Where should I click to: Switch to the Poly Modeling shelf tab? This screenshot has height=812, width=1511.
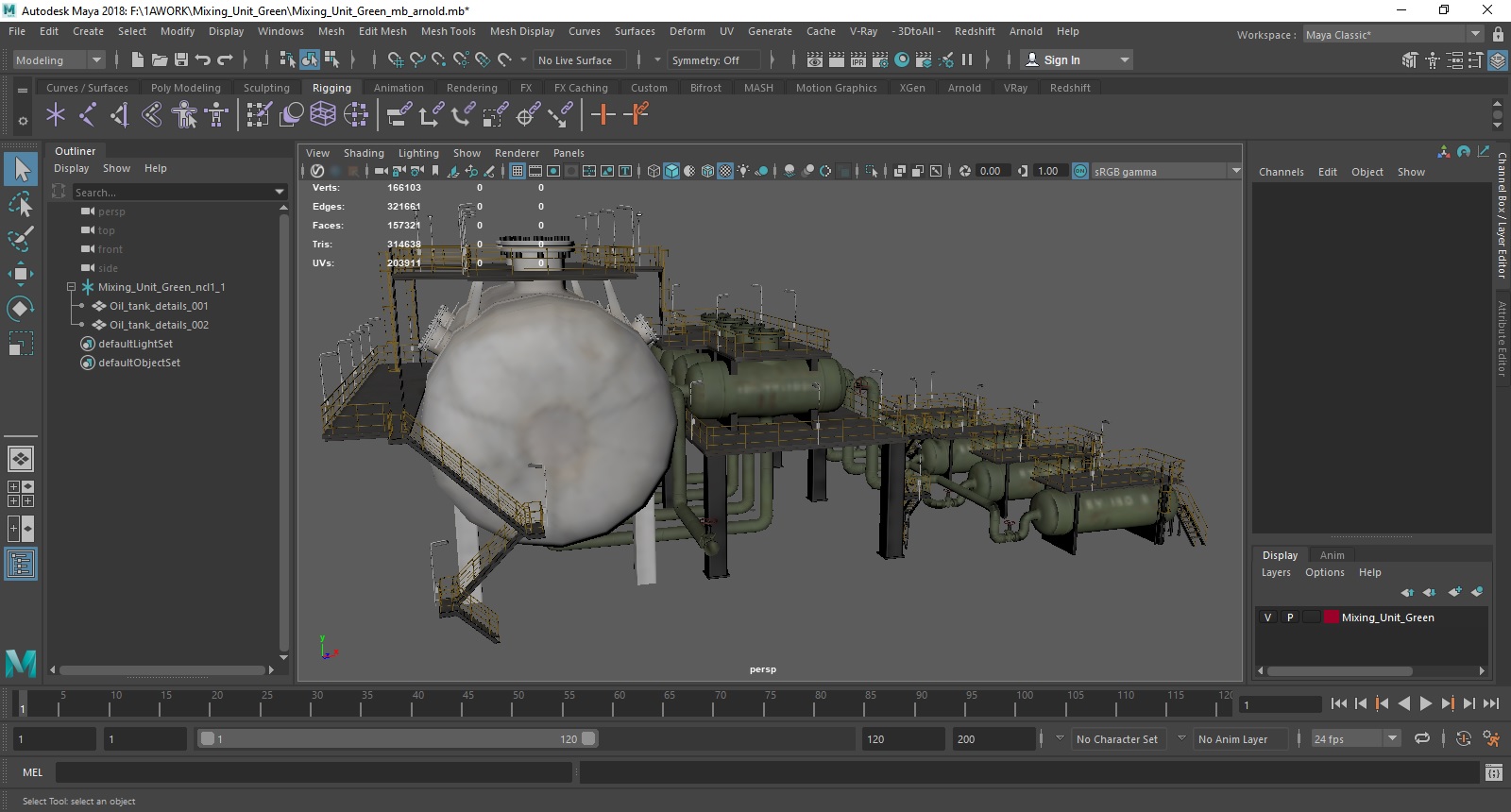[186, 88]
